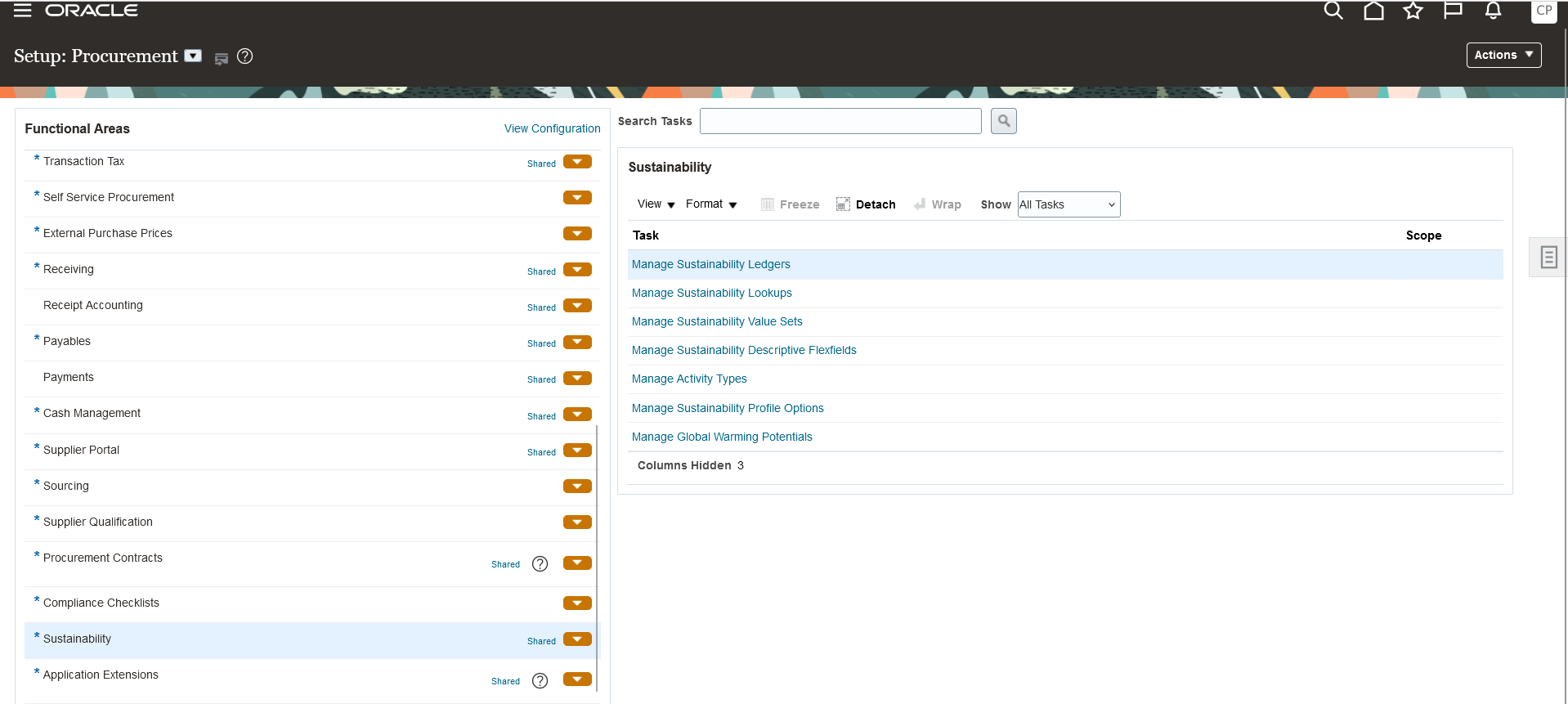Screen dimensions: 1568x704
Task: Click the Search Tasks magnifier button
Action: (x=1003, y=121)
